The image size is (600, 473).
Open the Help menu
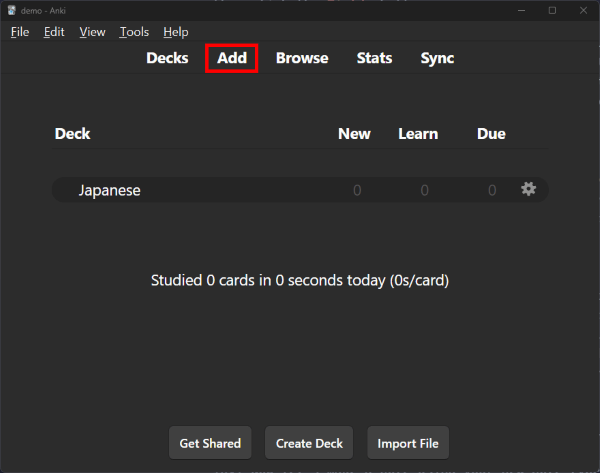click(x=176, y=32)
